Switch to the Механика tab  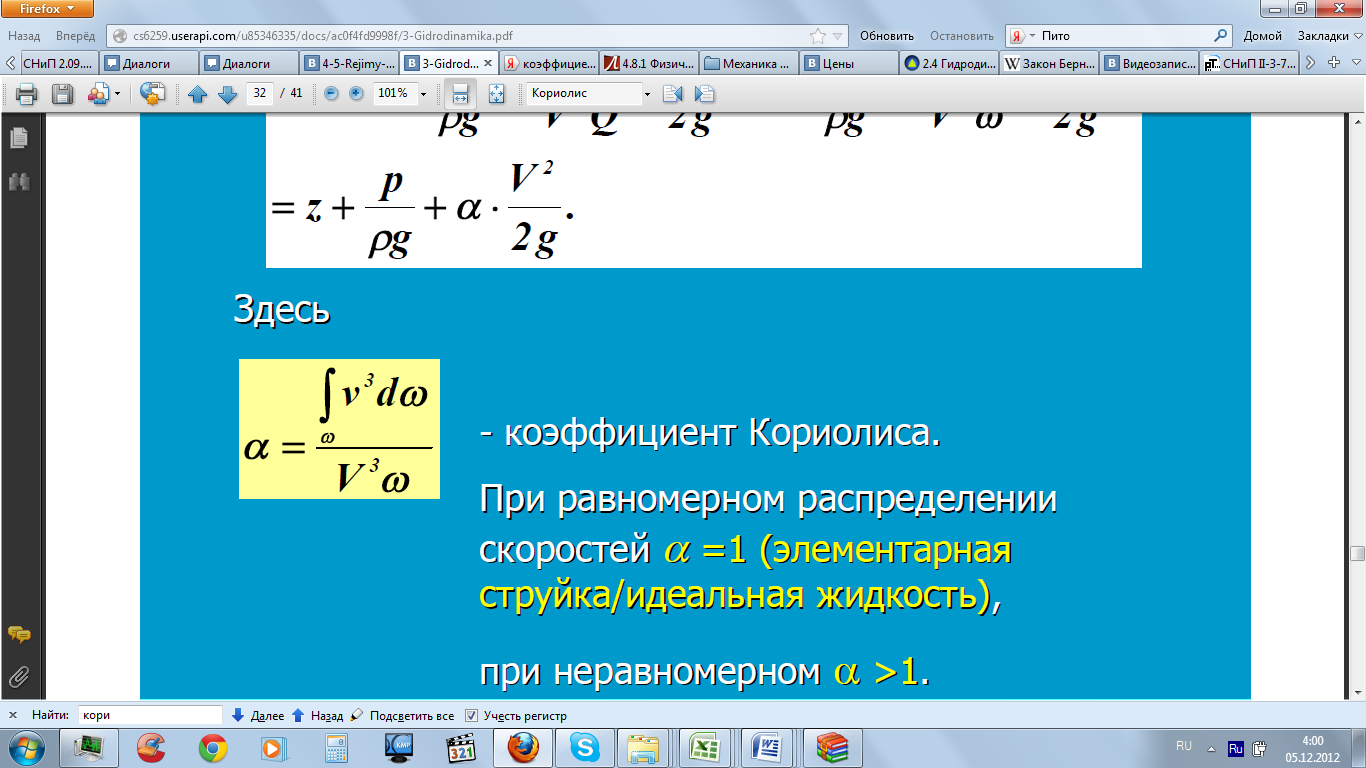click(x=749, y=63)
